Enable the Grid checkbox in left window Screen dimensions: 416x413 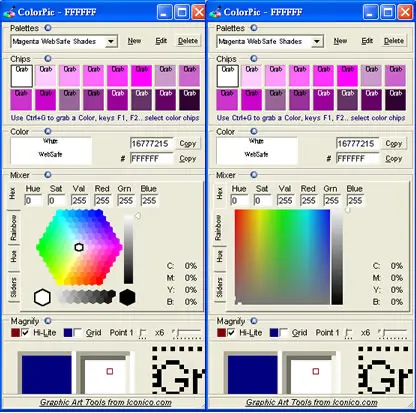pyautogui.click(x=77, y=333)
